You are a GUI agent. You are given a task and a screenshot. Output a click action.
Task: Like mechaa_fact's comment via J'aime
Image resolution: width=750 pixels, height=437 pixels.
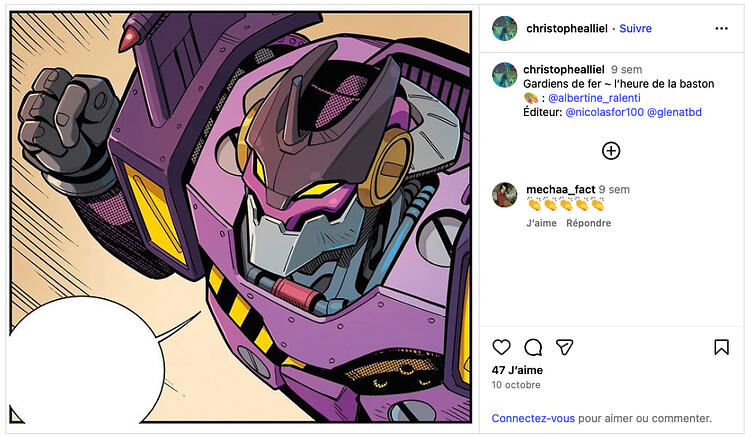coord(541,223)
